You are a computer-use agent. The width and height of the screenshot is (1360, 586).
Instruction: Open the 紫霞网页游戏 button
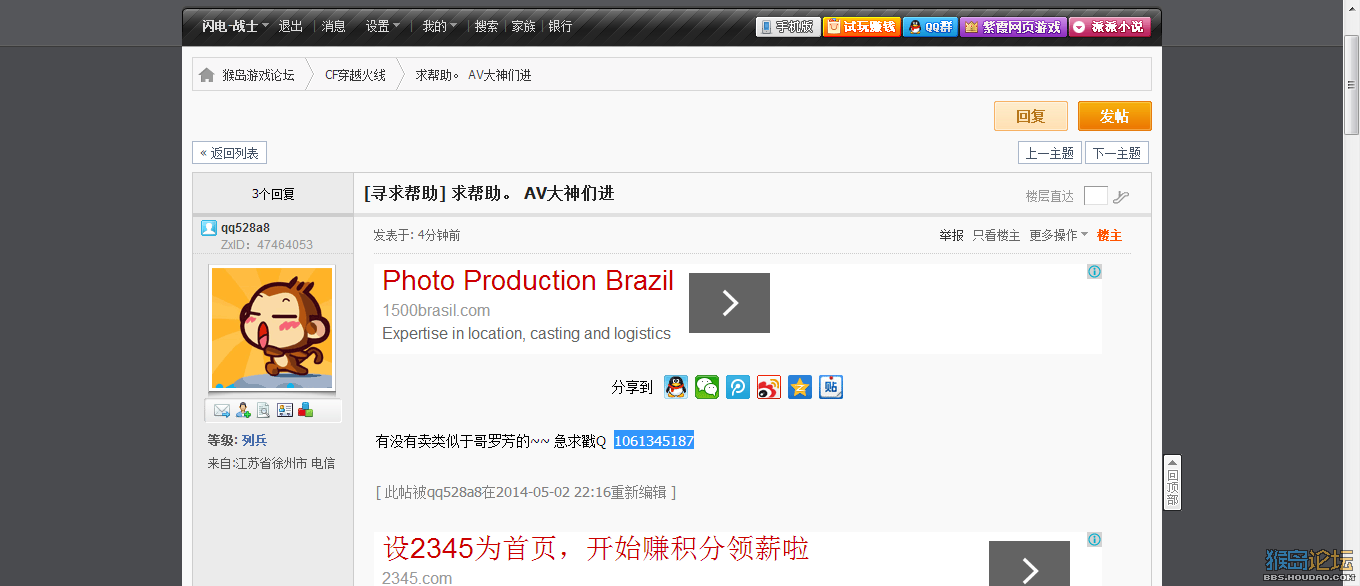click(1013, 27)
